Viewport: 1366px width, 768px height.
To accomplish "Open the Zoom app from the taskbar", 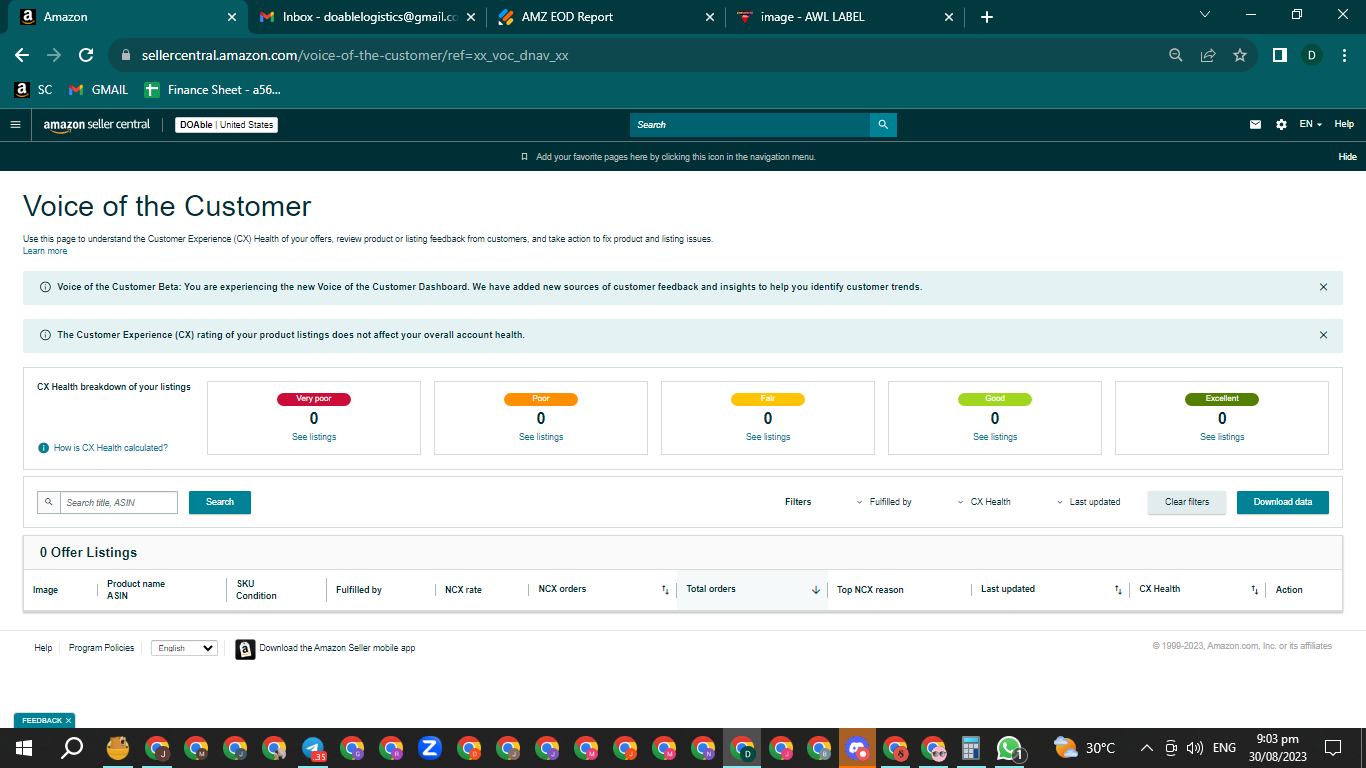I will (x=430, y=748).
